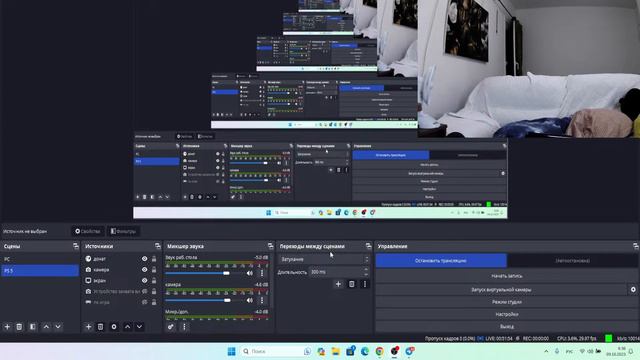
Task: Undock the Управление panel with its popout icon
Action: coord(636,246)
